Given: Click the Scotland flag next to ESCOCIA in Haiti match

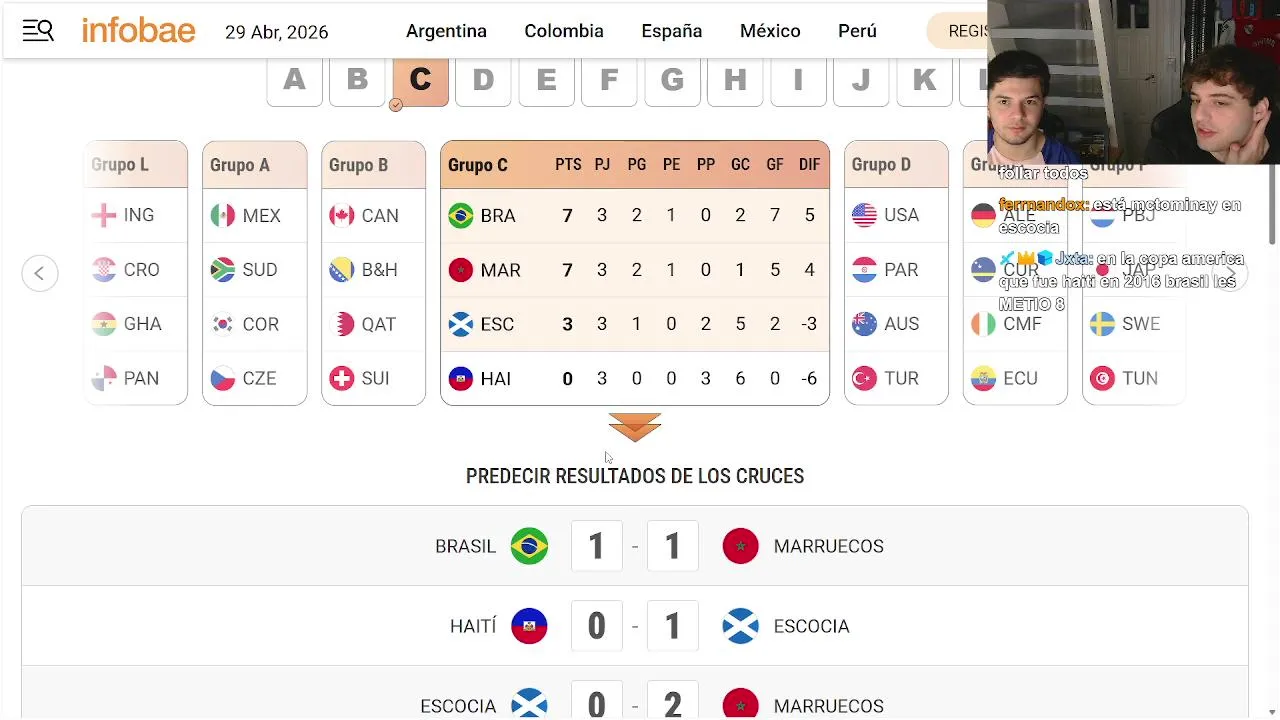Looking at the screenshot, I should tap(741, 626).
